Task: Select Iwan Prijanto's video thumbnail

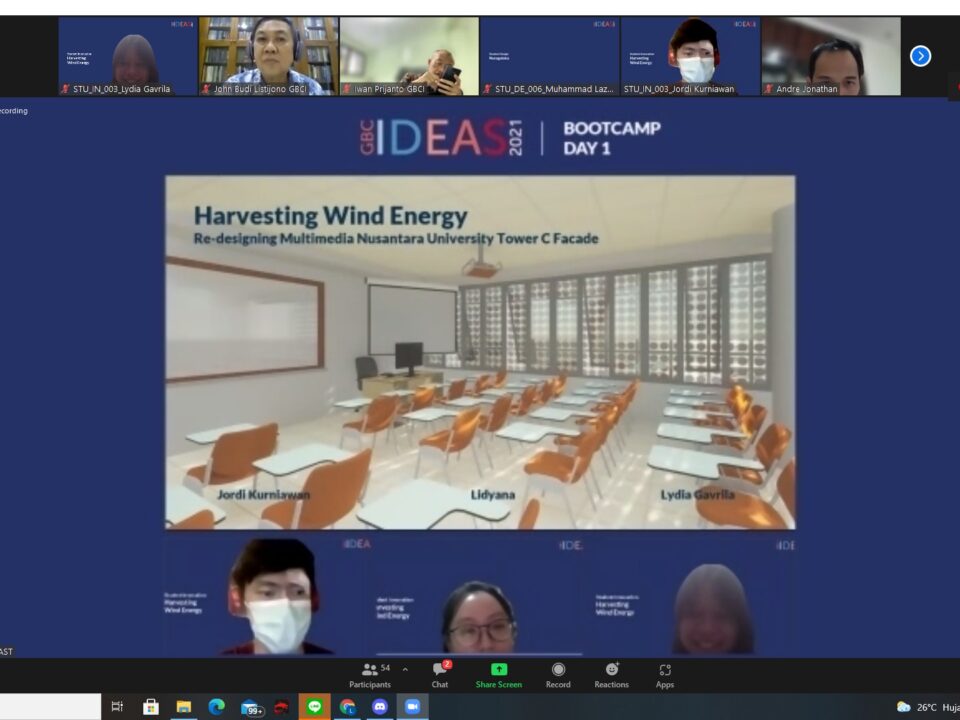Action: [409, 56]
